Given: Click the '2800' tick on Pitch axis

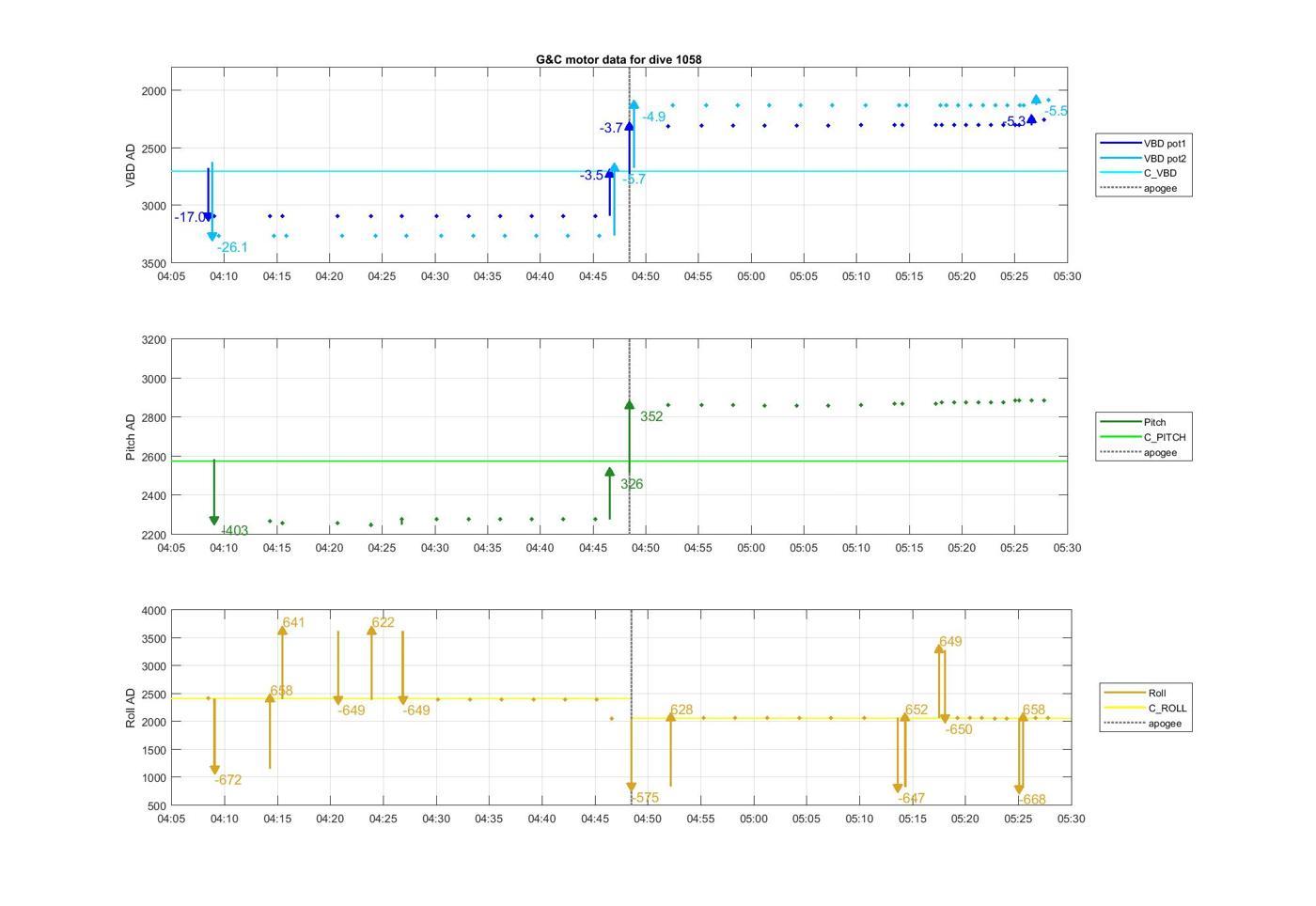Looking at the screenshot, I should (x=153, y=417).
